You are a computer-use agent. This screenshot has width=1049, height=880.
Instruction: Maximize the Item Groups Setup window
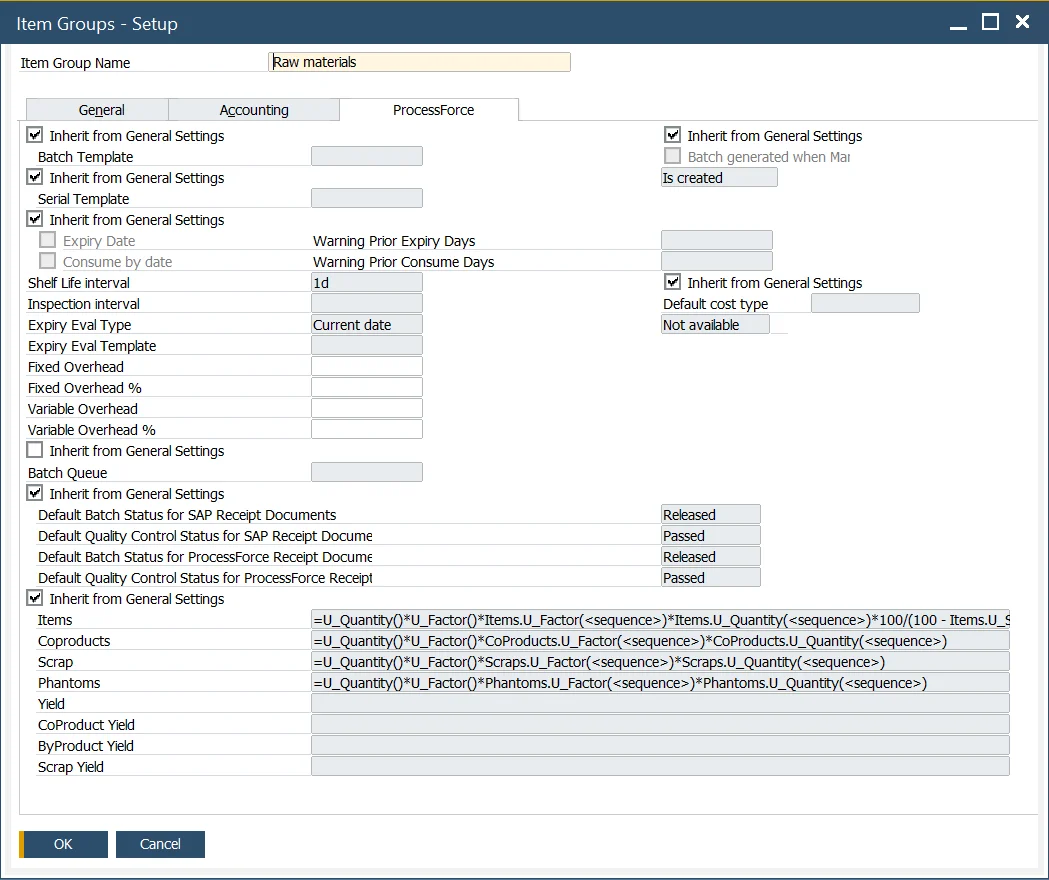pos(990,22)
